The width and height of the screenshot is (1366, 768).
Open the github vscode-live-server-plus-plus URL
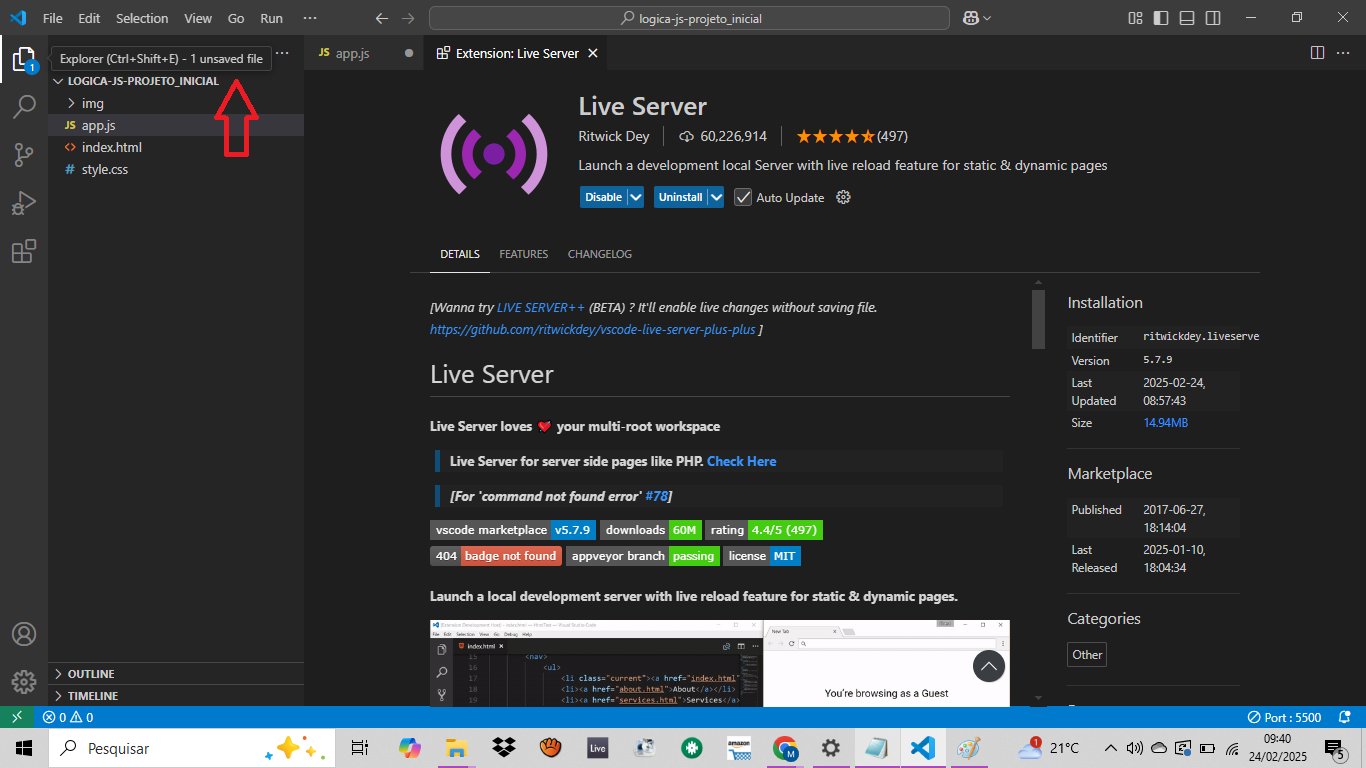[x=593, y=329]
